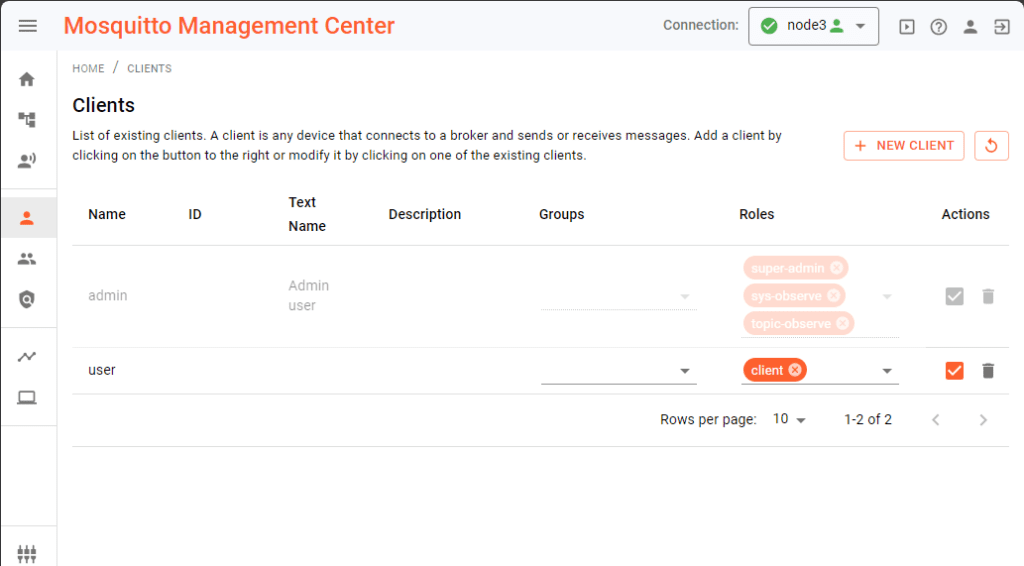The height and width of the screenshot is (566, 1024).
Task: Click the refresh clients list button
Action: pos(991,146)
